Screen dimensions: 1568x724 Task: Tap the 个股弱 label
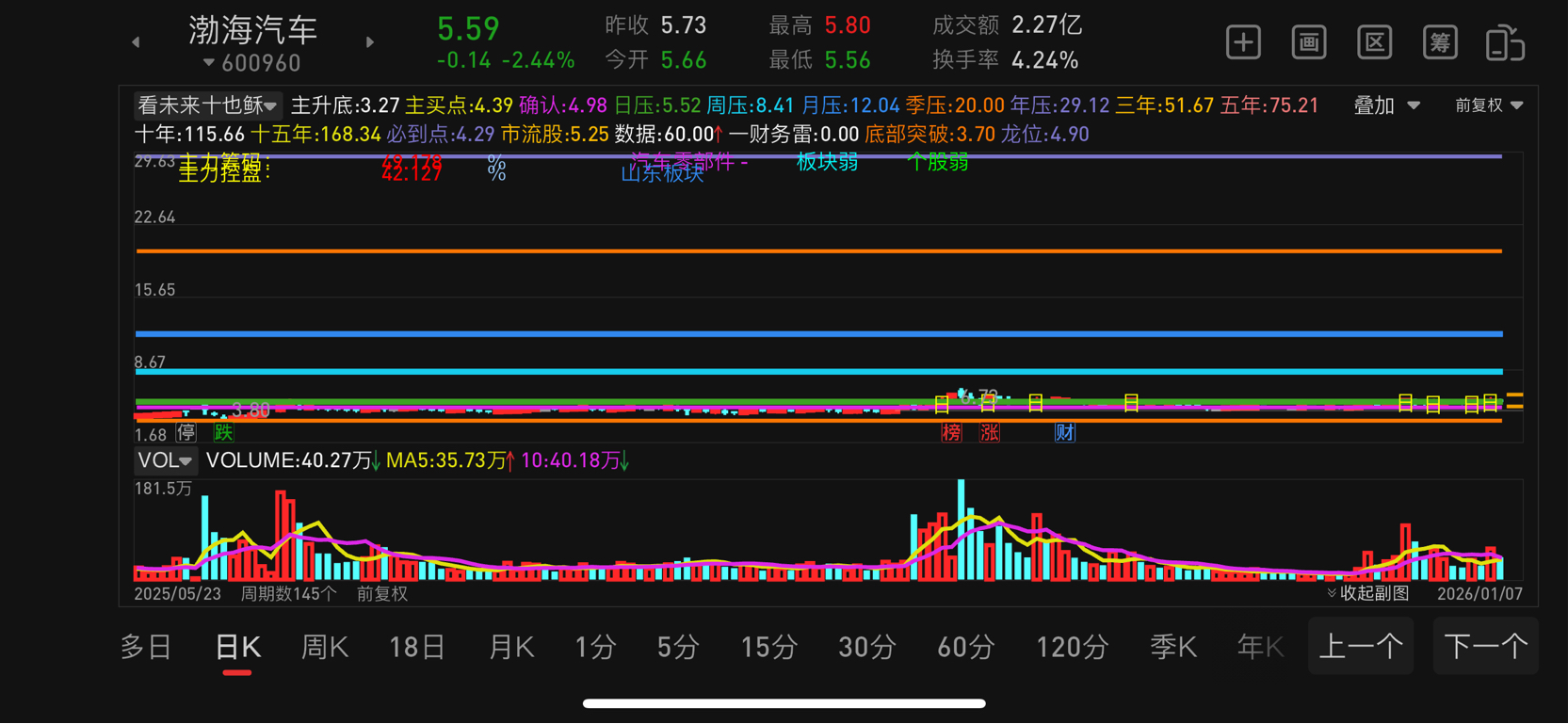pos(938,162)
